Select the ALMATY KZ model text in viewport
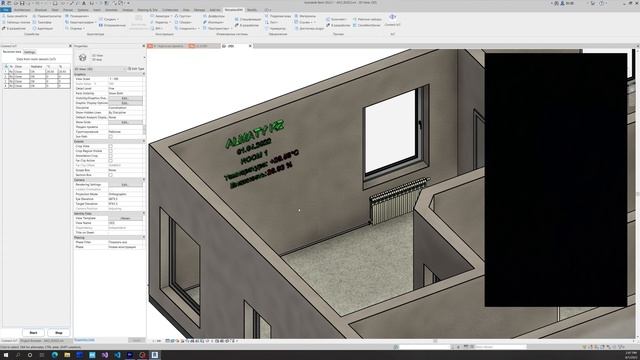Viewport: 640px width, 360px height. click(255, 134)
